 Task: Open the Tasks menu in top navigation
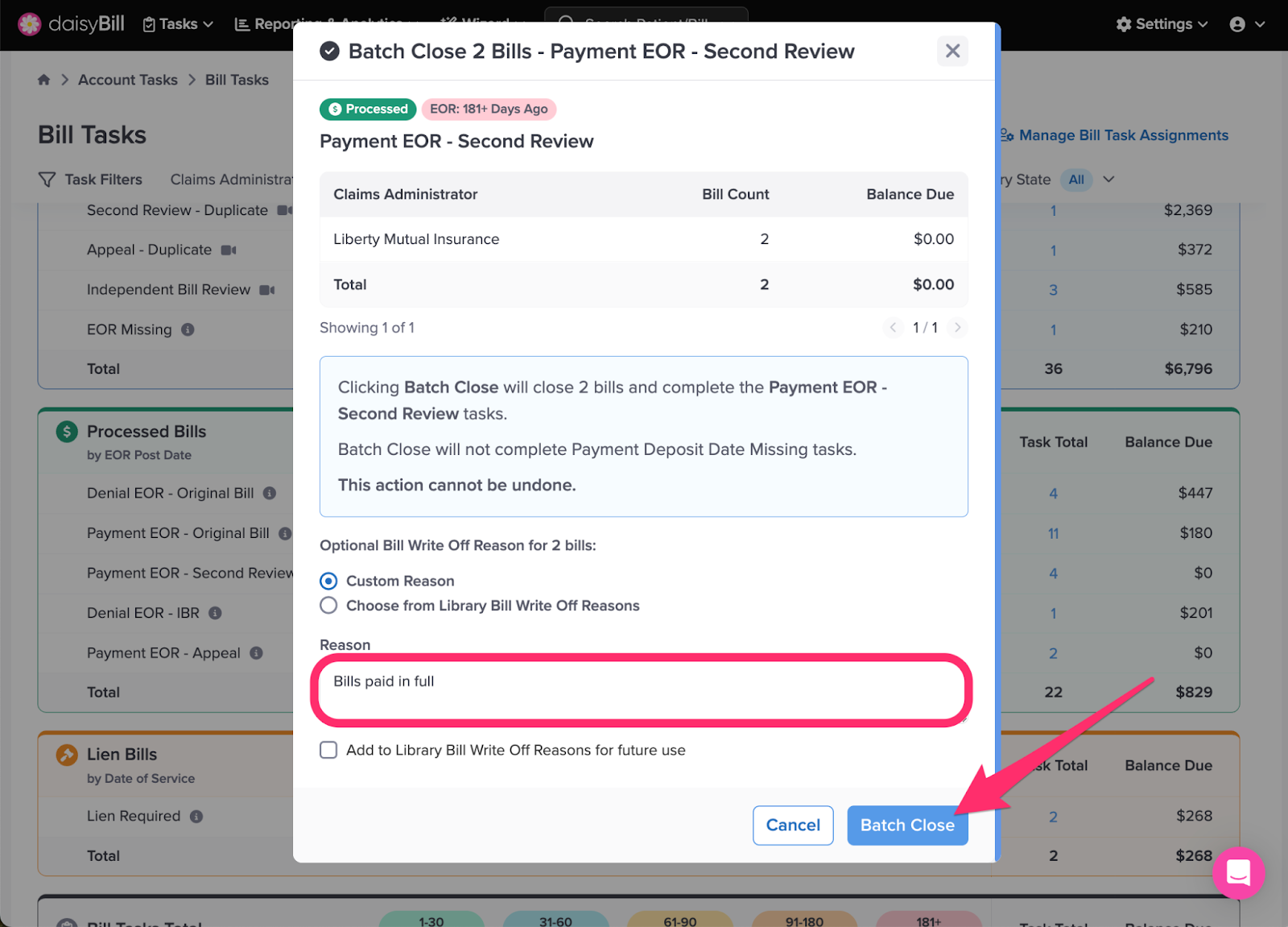pyautogui.click(x=178, y=24)
